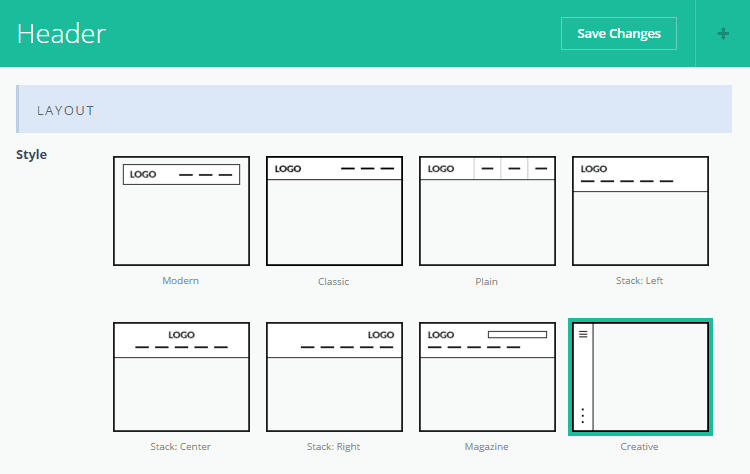Click the Magazine text label
Screen dimensions: 750x474
coord(487,447)
